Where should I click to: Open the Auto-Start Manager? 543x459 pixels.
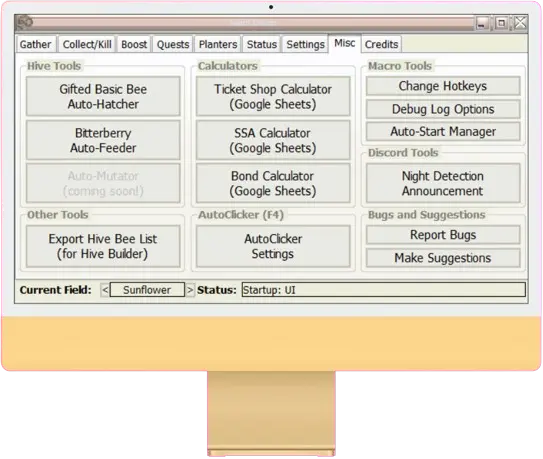click(443, 131)
